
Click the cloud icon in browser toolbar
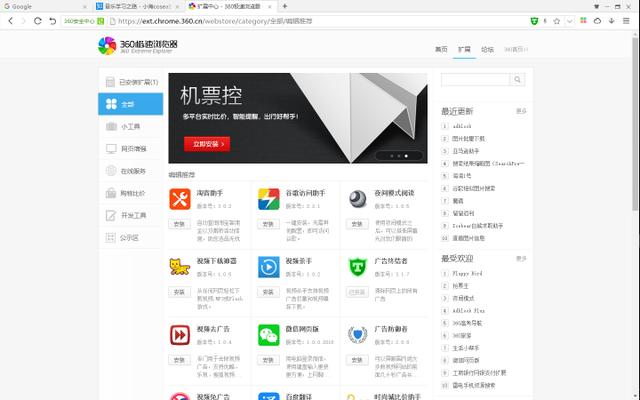point(597,21)
